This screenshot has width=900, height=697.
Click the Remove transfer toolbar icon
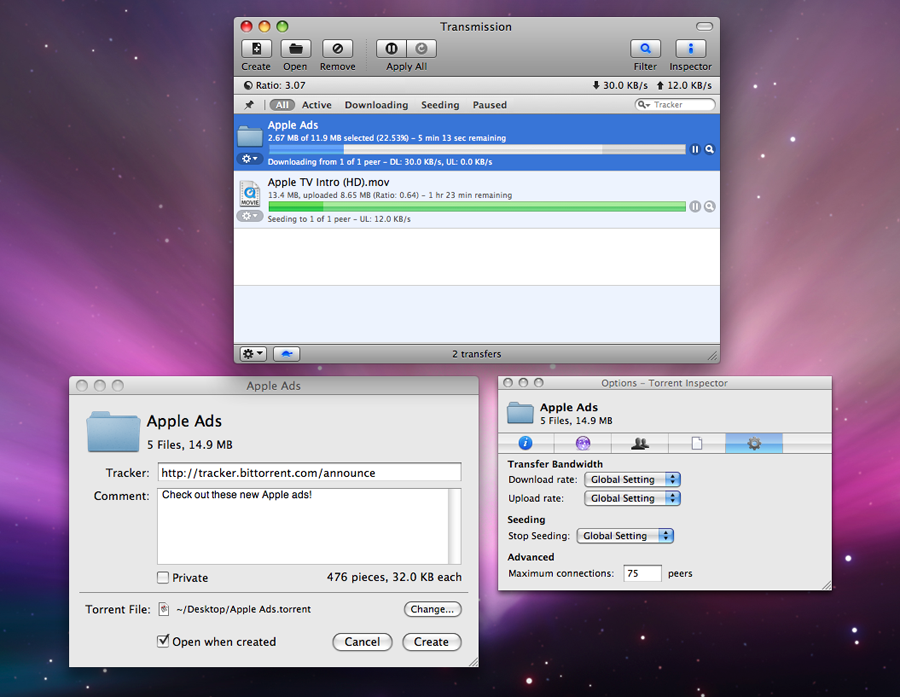(338, 49)
